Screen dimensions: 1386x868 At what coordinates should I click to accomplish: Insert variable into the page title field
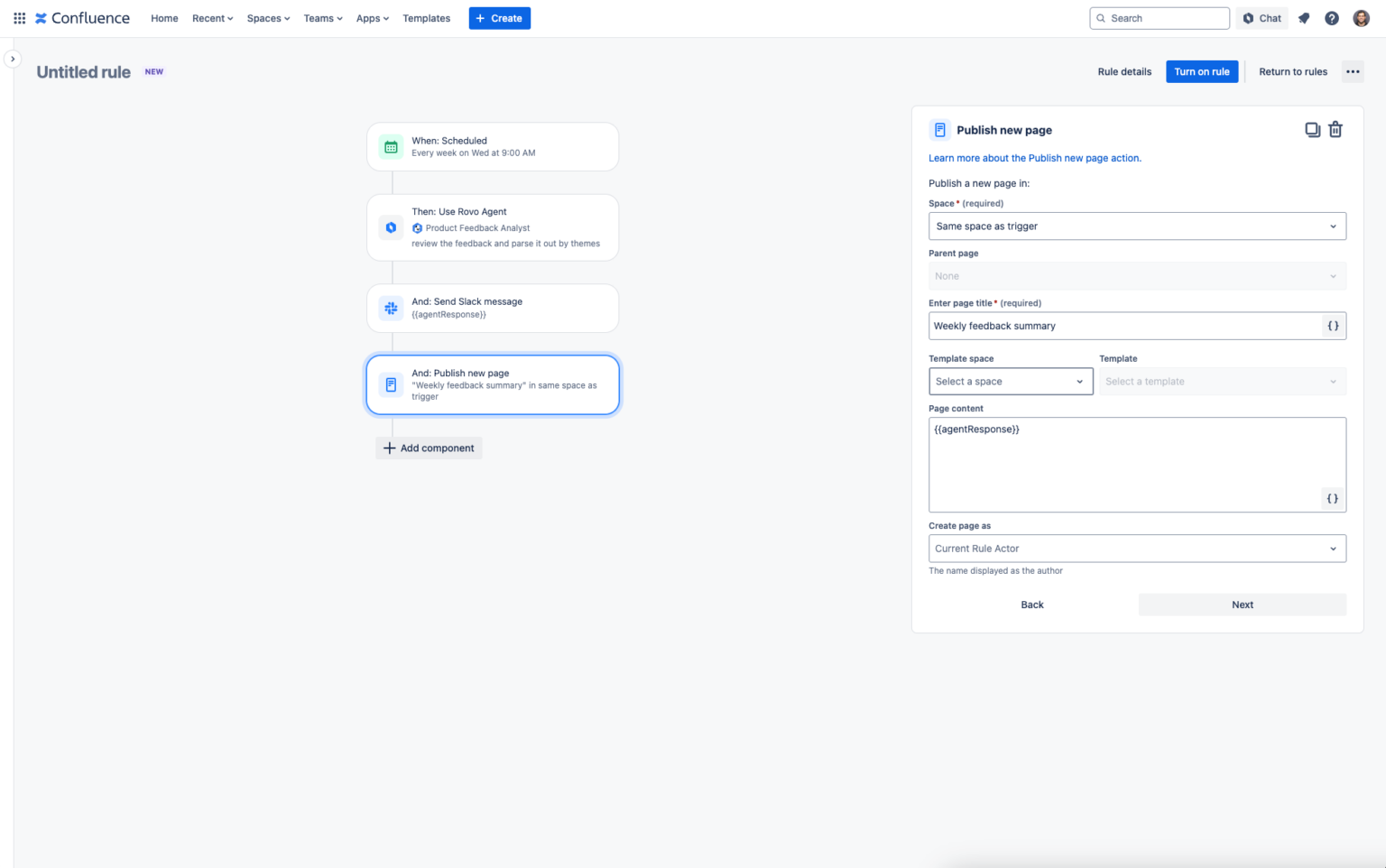click(x=1333, y=326)
